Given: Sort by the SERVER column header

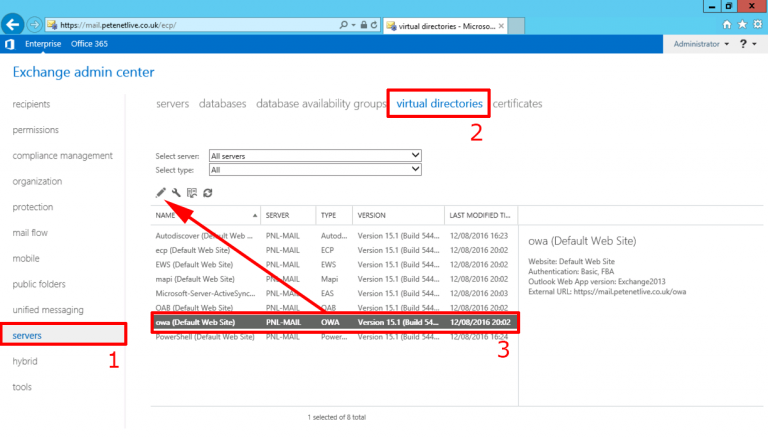Looking at the screenshot, I should [288, 215].
